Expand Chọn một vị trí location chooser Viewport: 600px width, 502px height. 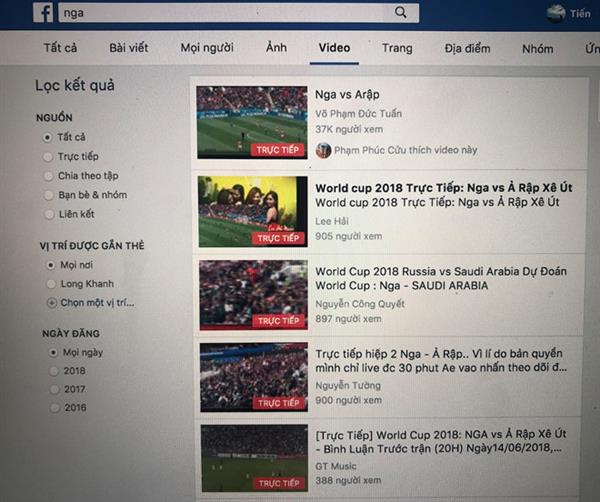97,303
